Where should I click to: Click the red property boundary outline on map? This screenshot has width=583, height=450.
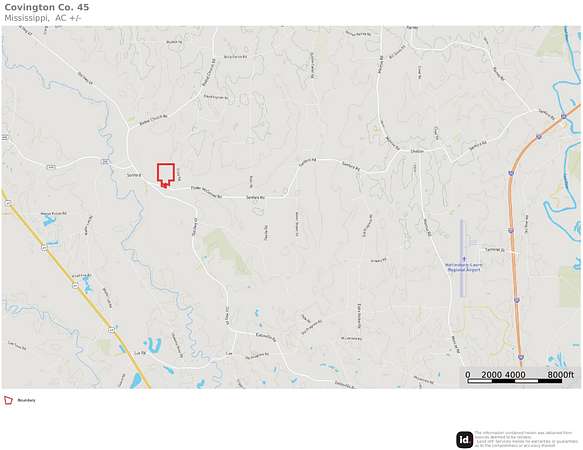point(165,175)
